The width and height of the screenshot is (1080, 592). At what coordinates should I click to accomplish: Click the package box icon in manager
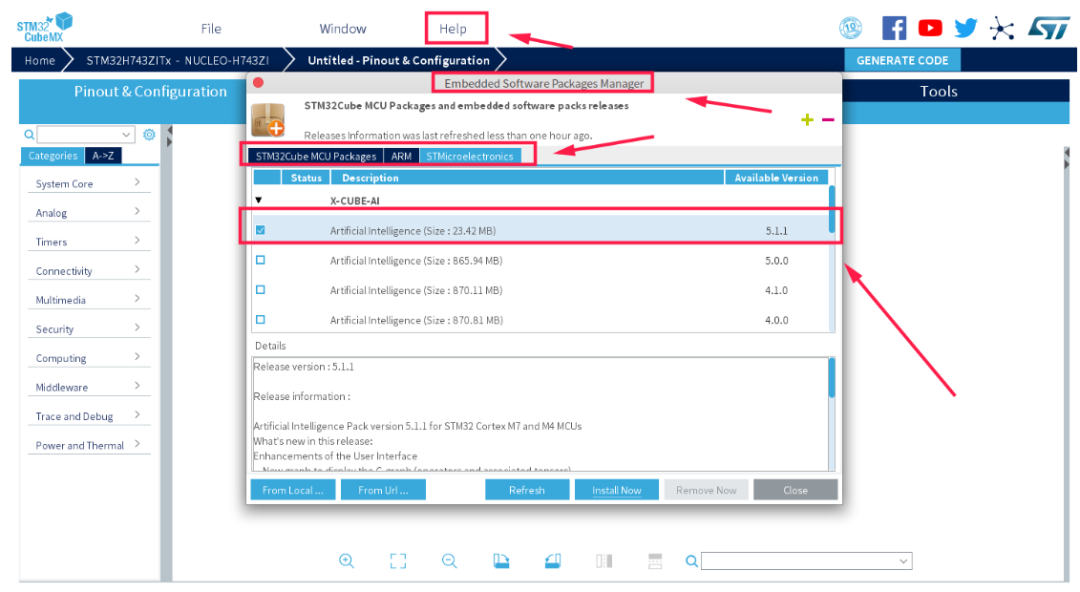268,120
